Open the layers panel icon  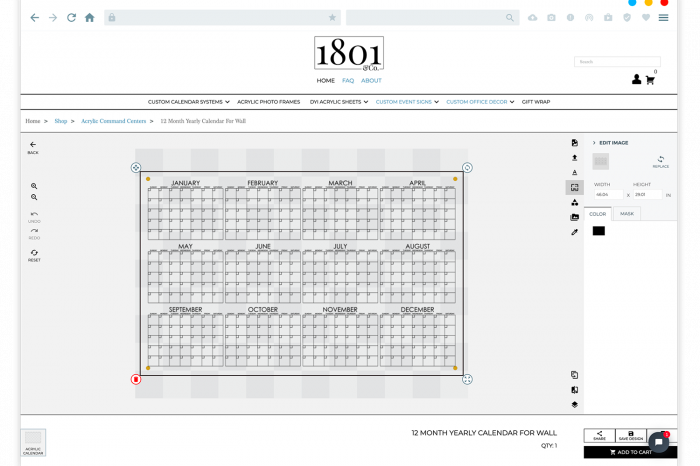point(575,405)
